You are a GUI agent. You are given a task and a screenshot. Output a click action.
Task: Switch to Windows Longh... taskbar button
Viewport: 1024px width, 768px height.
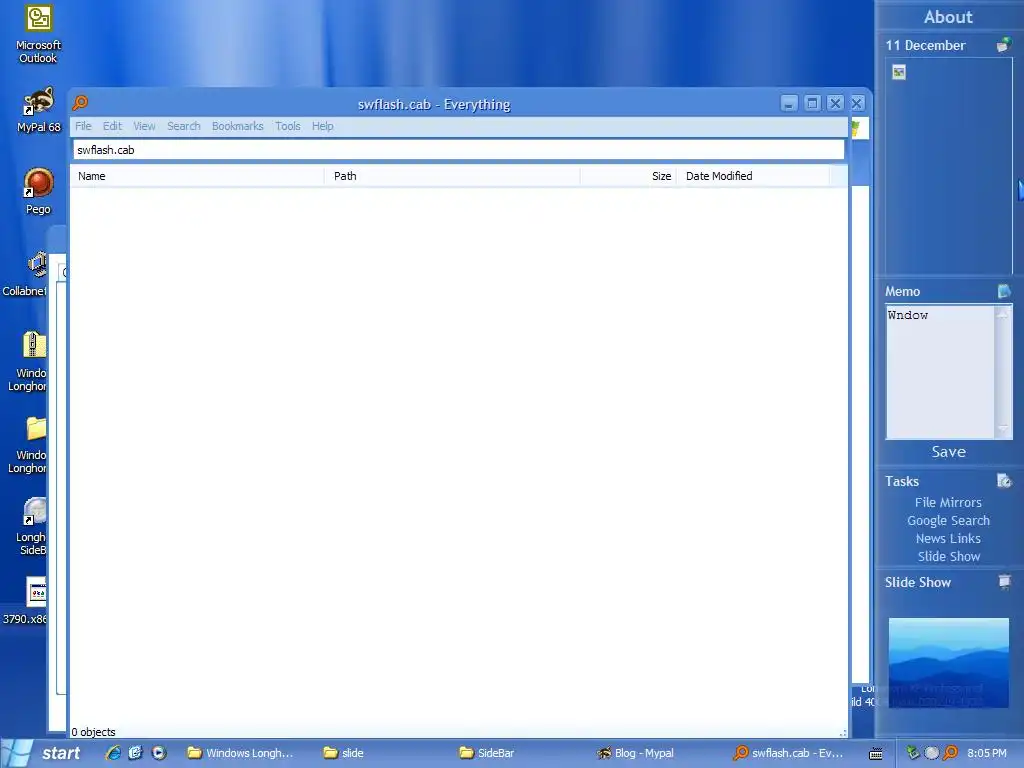[x=240, y=753]
